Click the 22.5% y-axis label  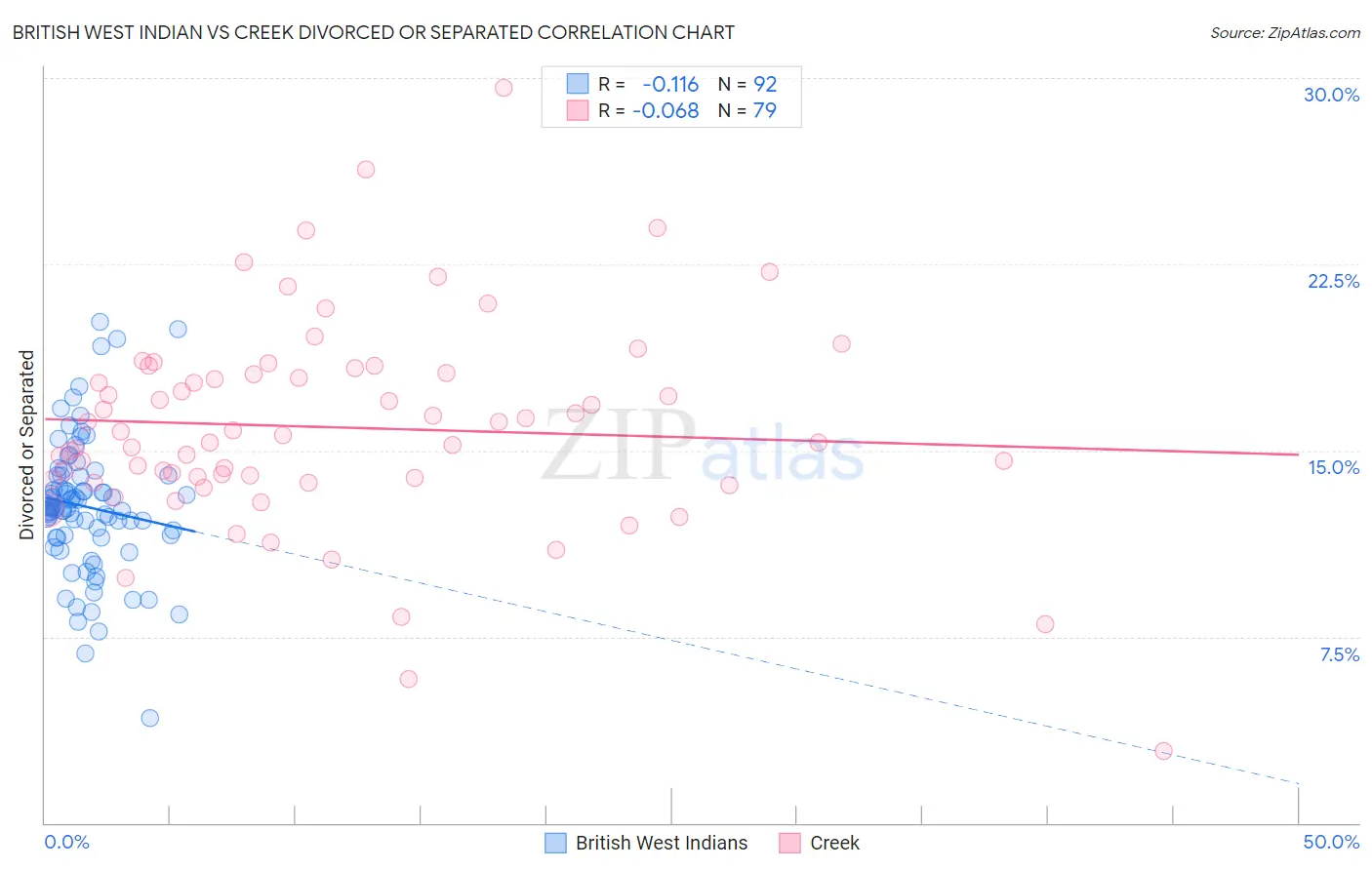[x=1333, y=281]
